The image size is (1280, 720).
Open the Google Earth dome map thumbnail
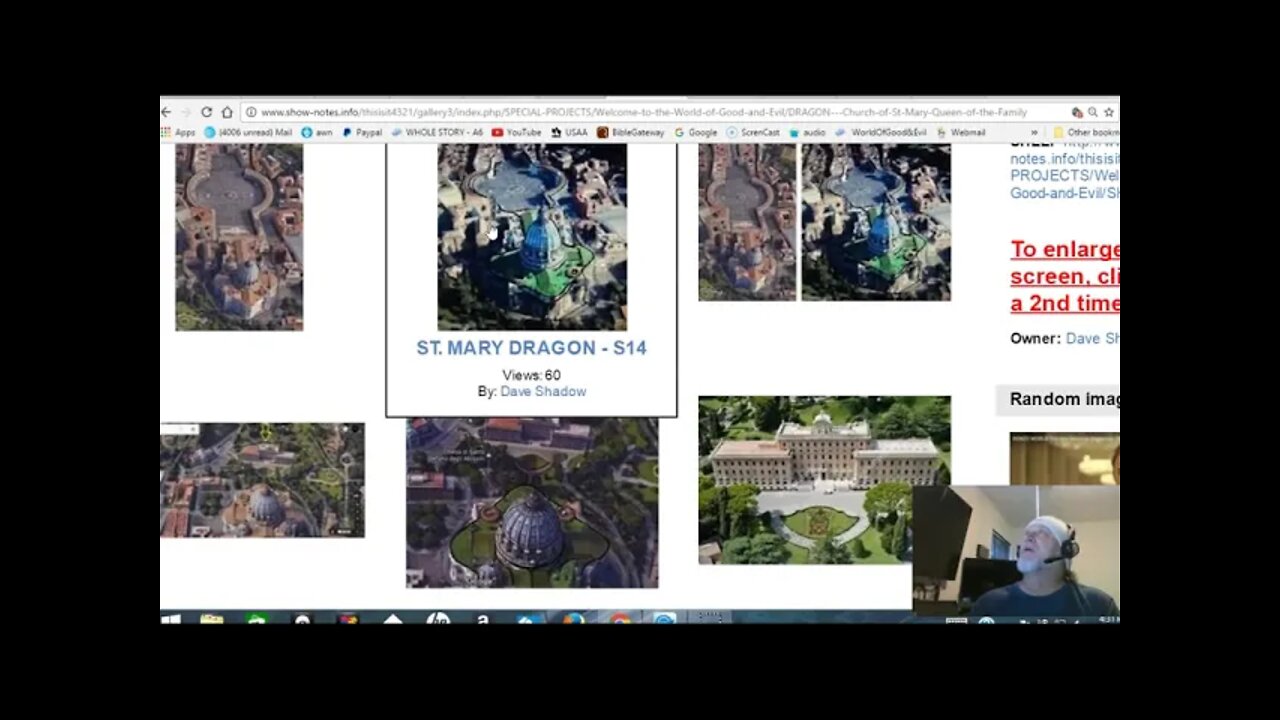click(262, 480)
